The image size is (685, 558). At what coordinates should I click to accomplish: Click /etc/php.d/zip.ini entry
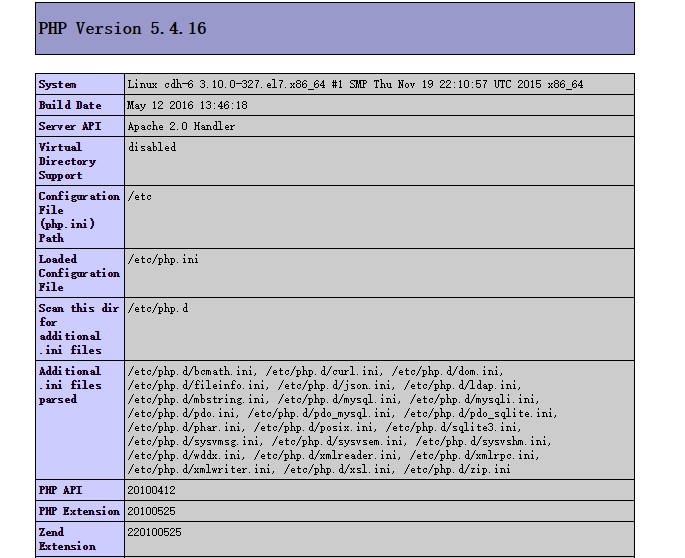pyautogui.click(x=457, y=469)
